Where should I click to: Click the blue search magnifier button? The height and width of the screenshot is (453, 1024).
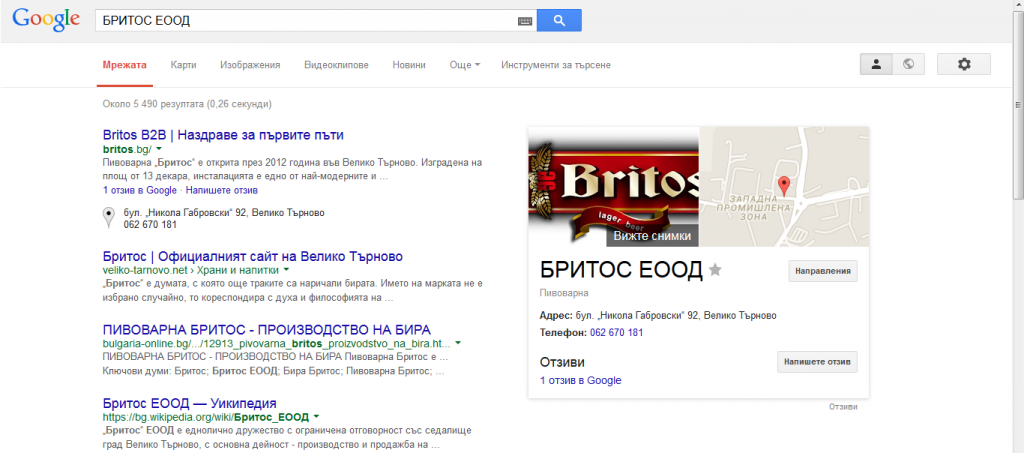pyautogui.click(x=559, y=20)
